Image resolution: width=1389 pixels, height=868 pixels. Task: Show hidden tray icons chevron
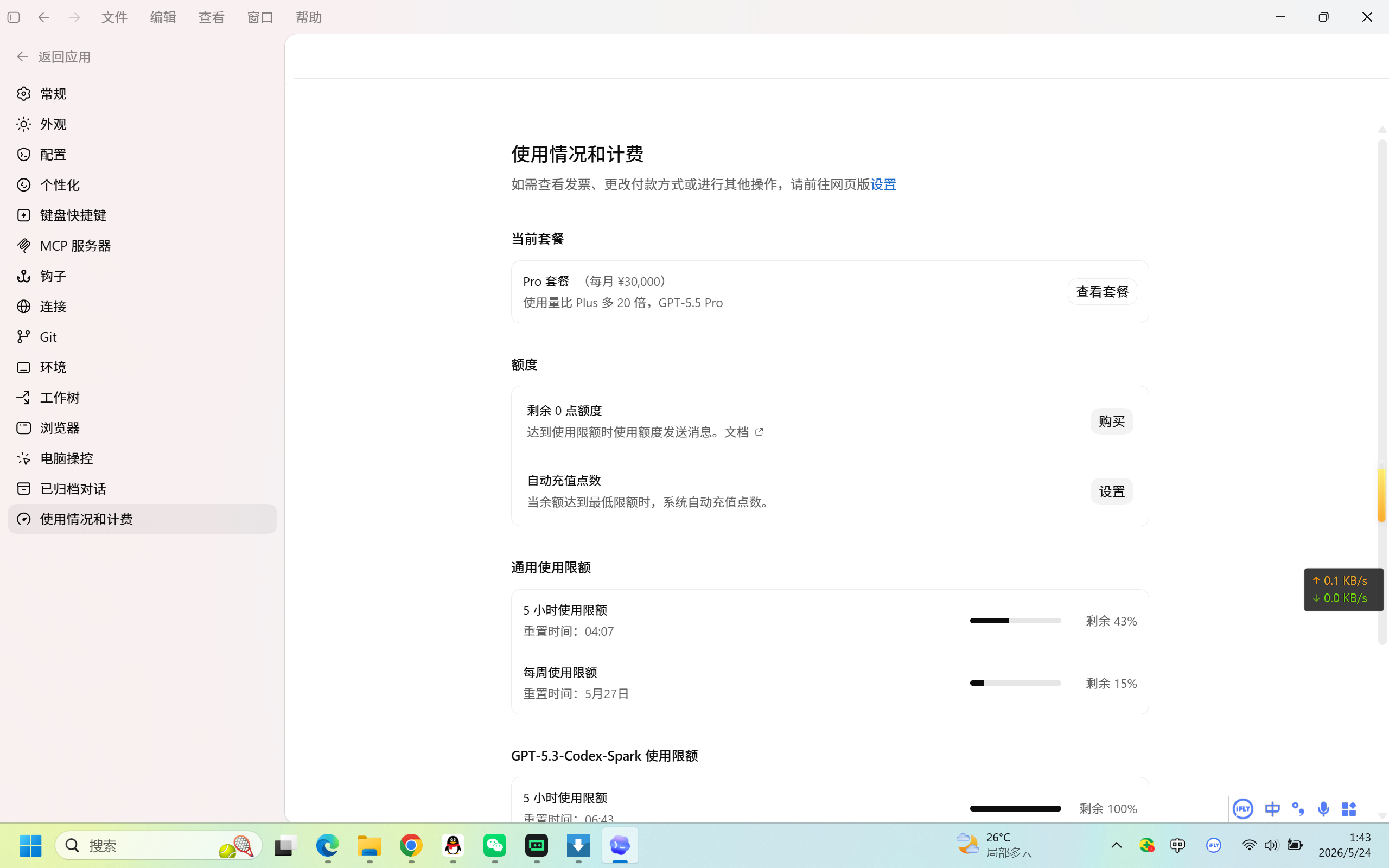[x=1117, y=845]
